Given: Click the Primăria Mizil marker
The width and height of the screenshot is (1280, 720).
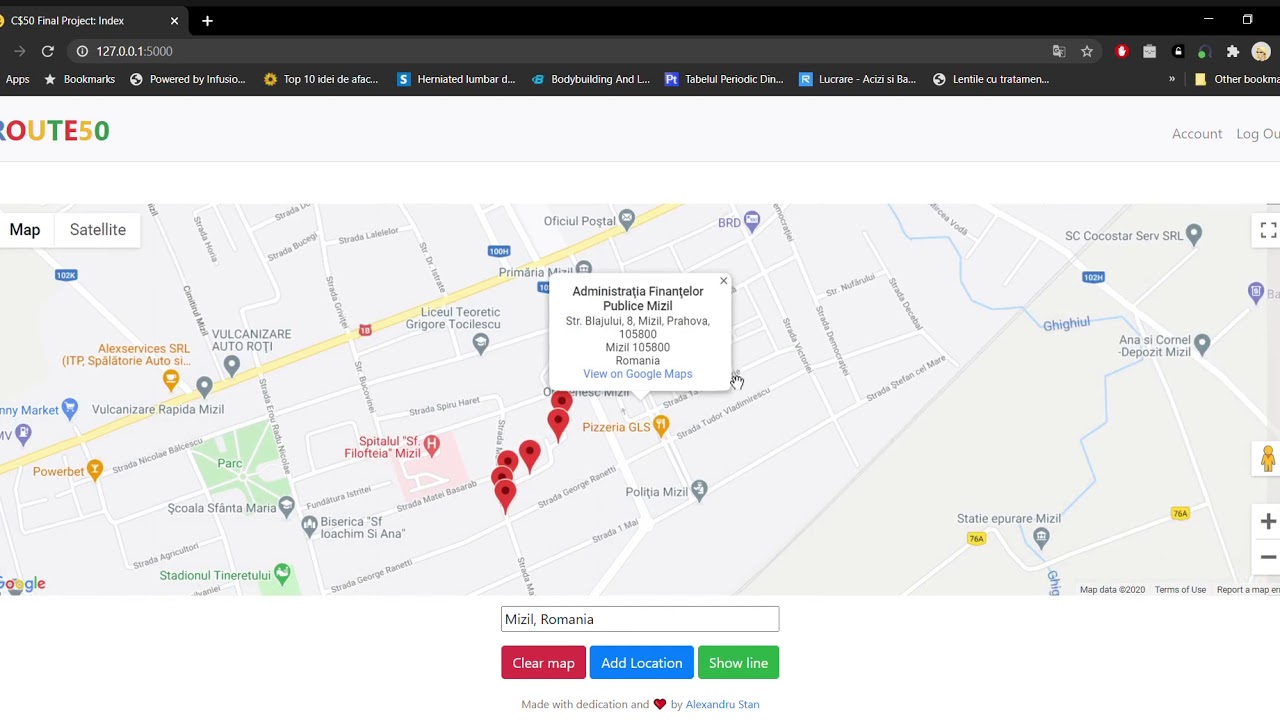Looking at the screenshot, I should (x=584, y=268).
